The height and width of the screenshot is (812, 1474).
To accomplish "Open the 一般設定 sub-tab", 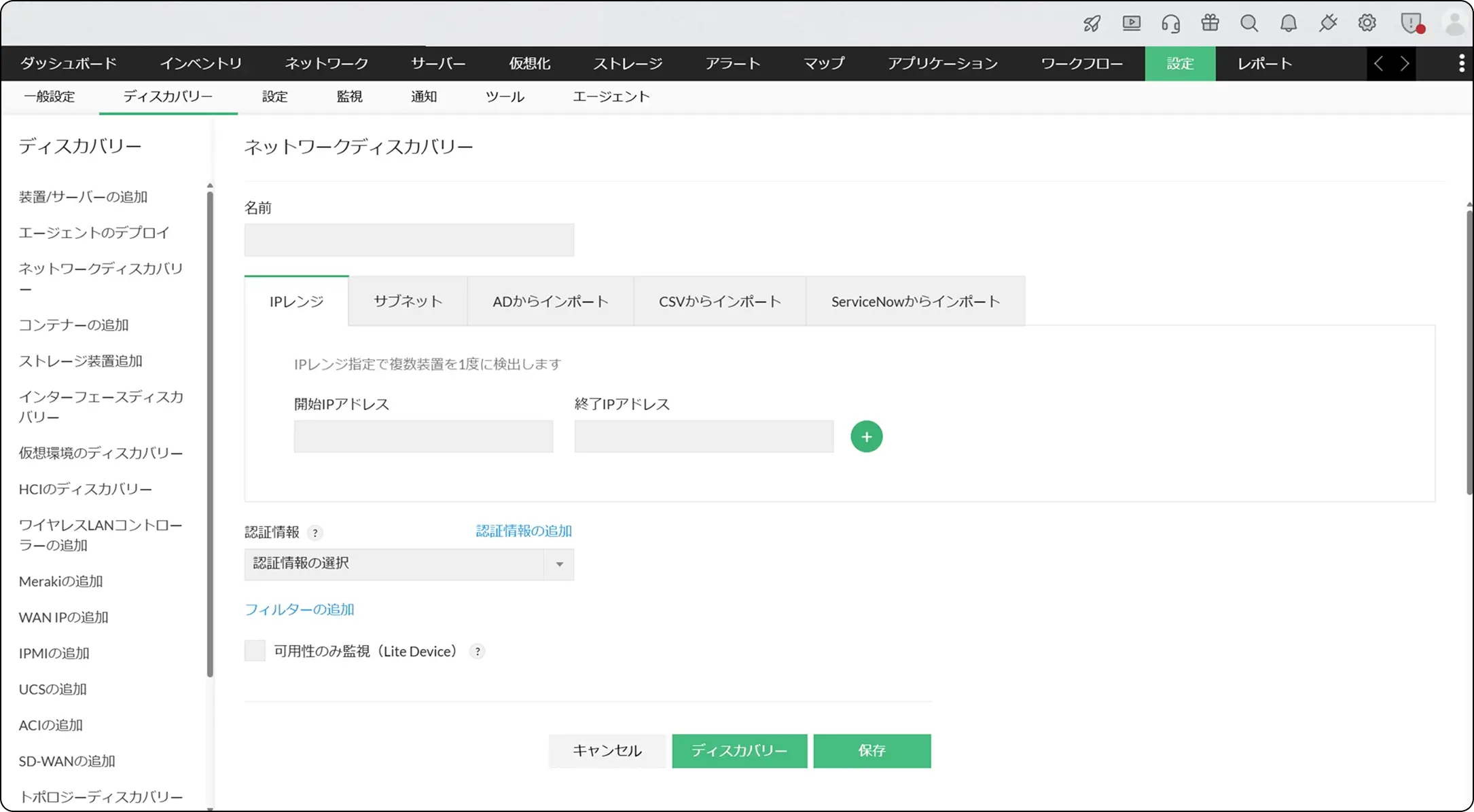I will pyautogui.click(x=50, y=97).
